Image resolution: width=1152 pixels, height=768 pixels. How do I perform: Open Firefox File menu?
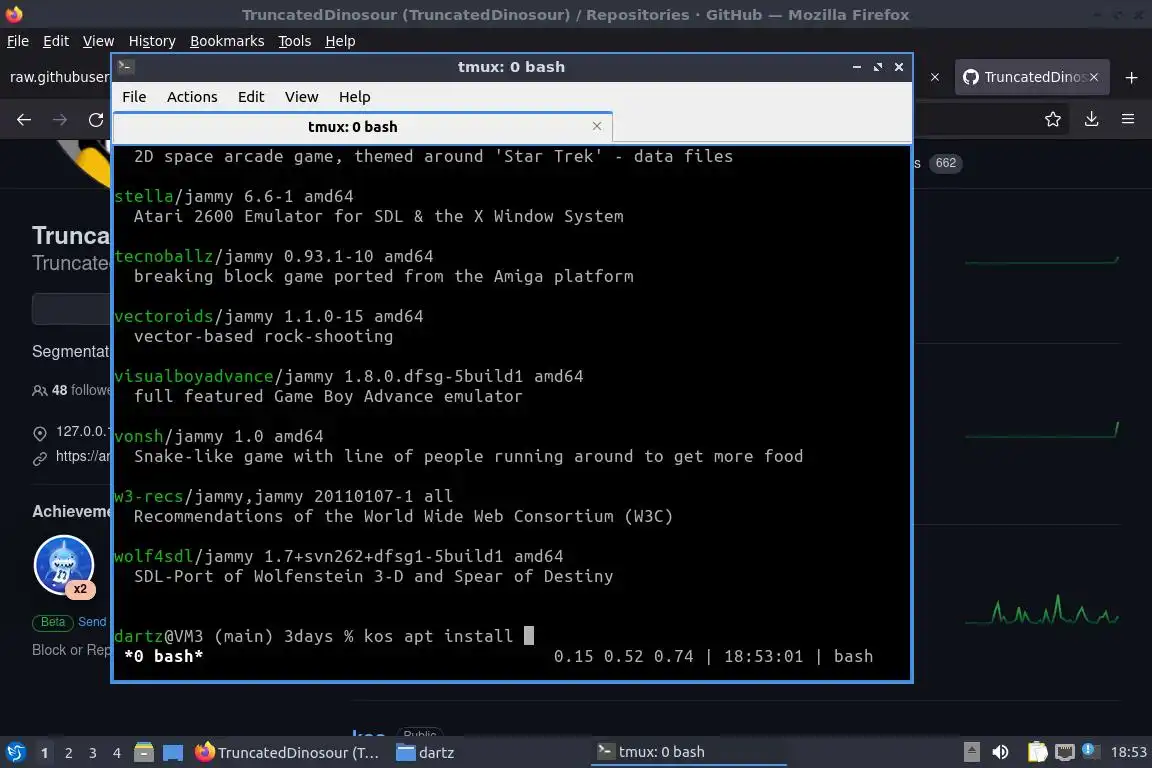(18, 41)
